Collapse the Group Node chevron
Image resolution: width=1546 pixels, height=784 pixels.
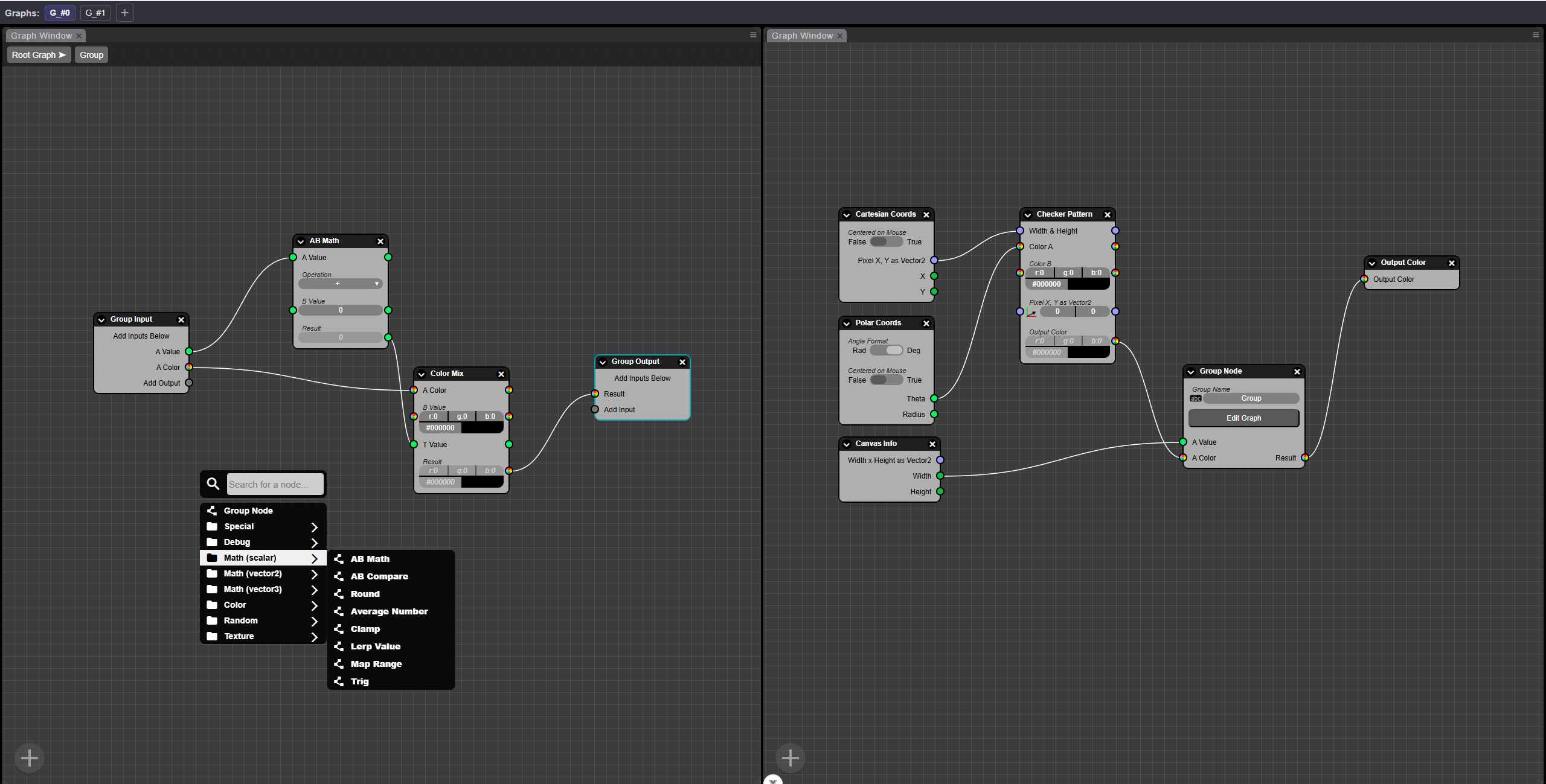click(1191, 372)
